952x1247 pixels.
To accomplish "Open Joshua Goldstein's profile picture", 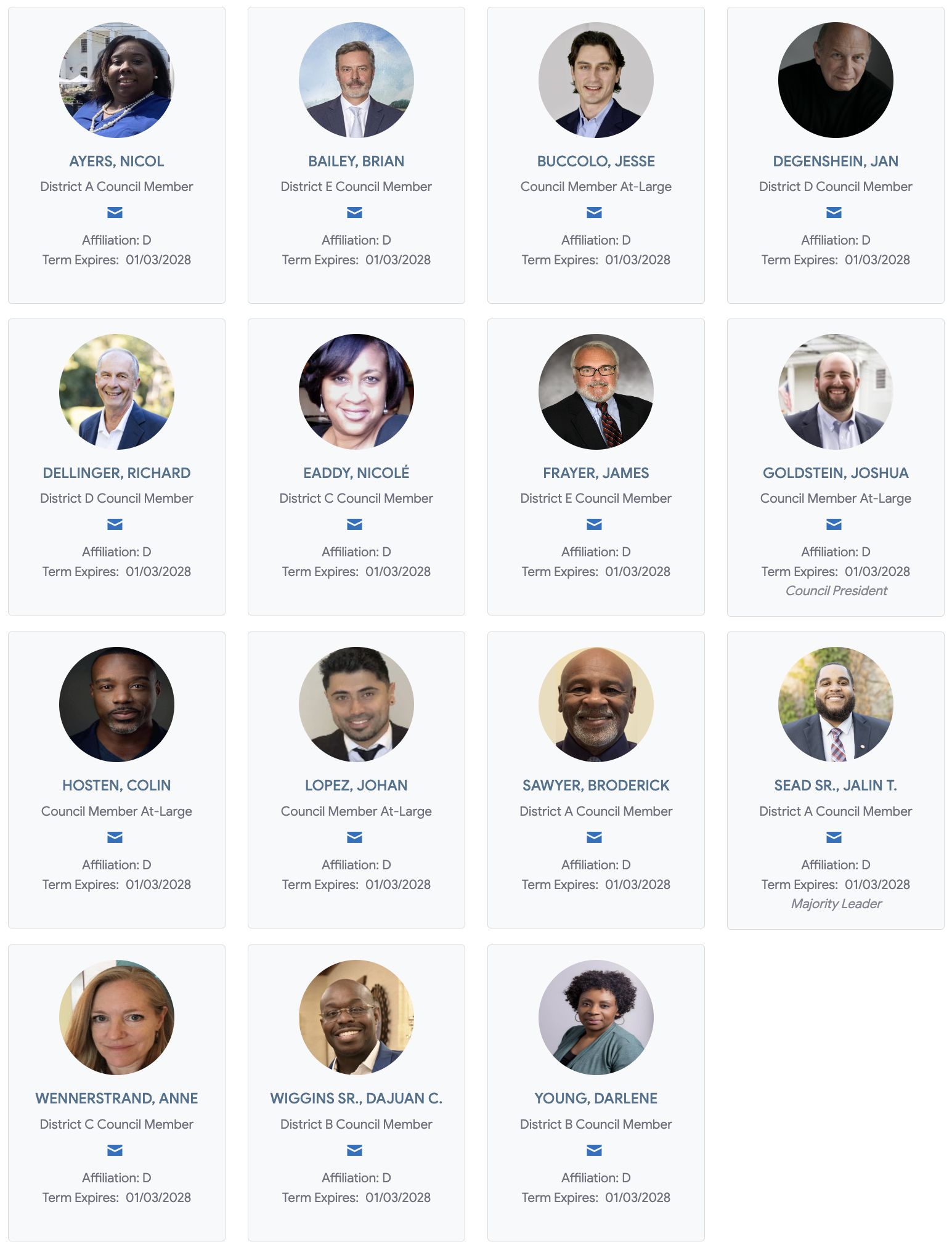I will (836, 392).
